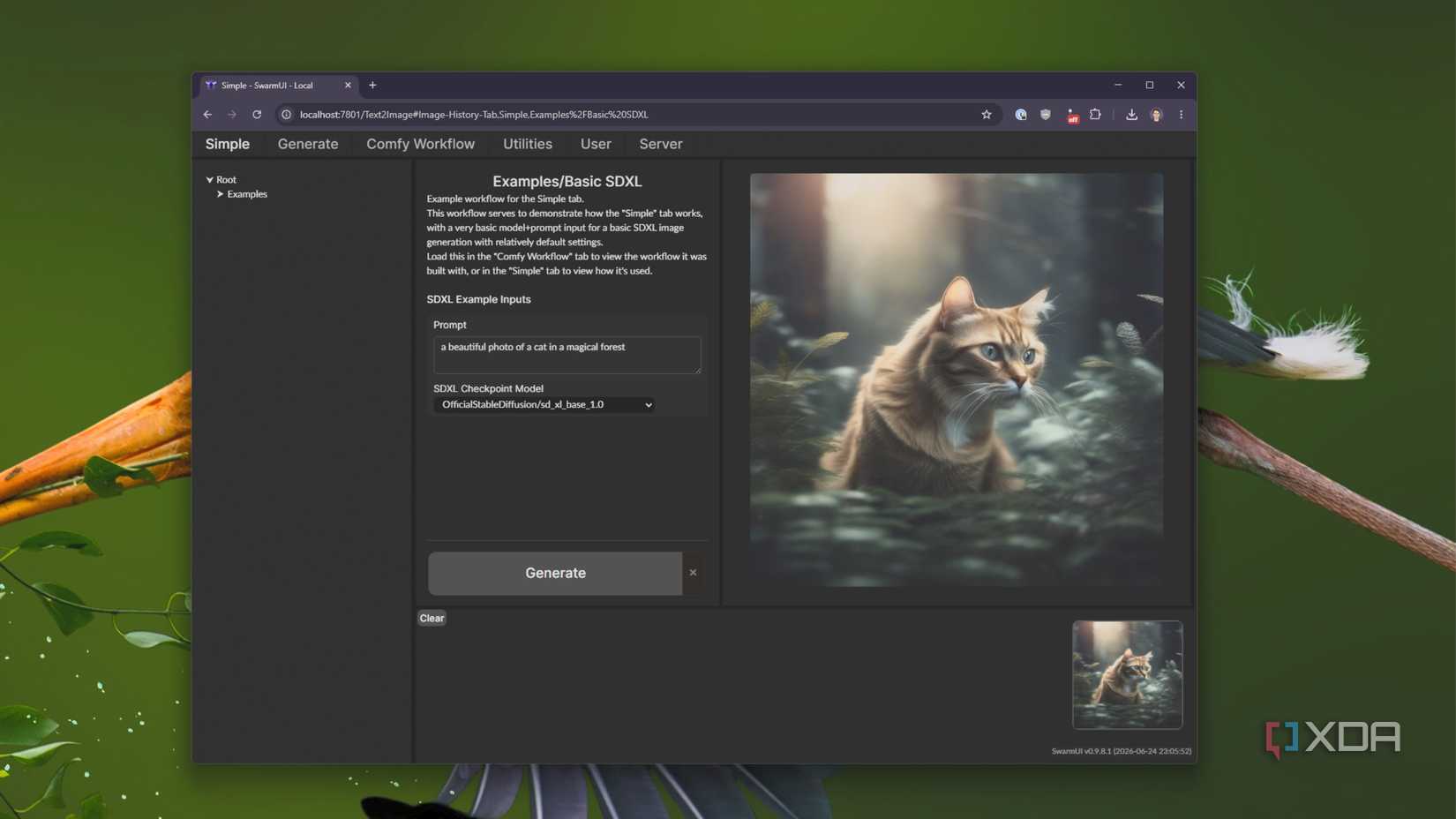
Task: Clear the image history with Clear
Action: click(432, 619)
